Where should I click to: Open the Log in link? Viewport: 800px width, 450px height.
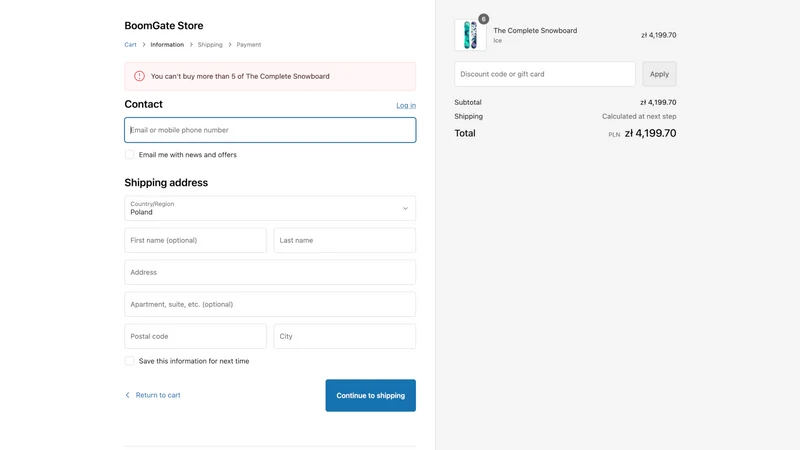406,105
